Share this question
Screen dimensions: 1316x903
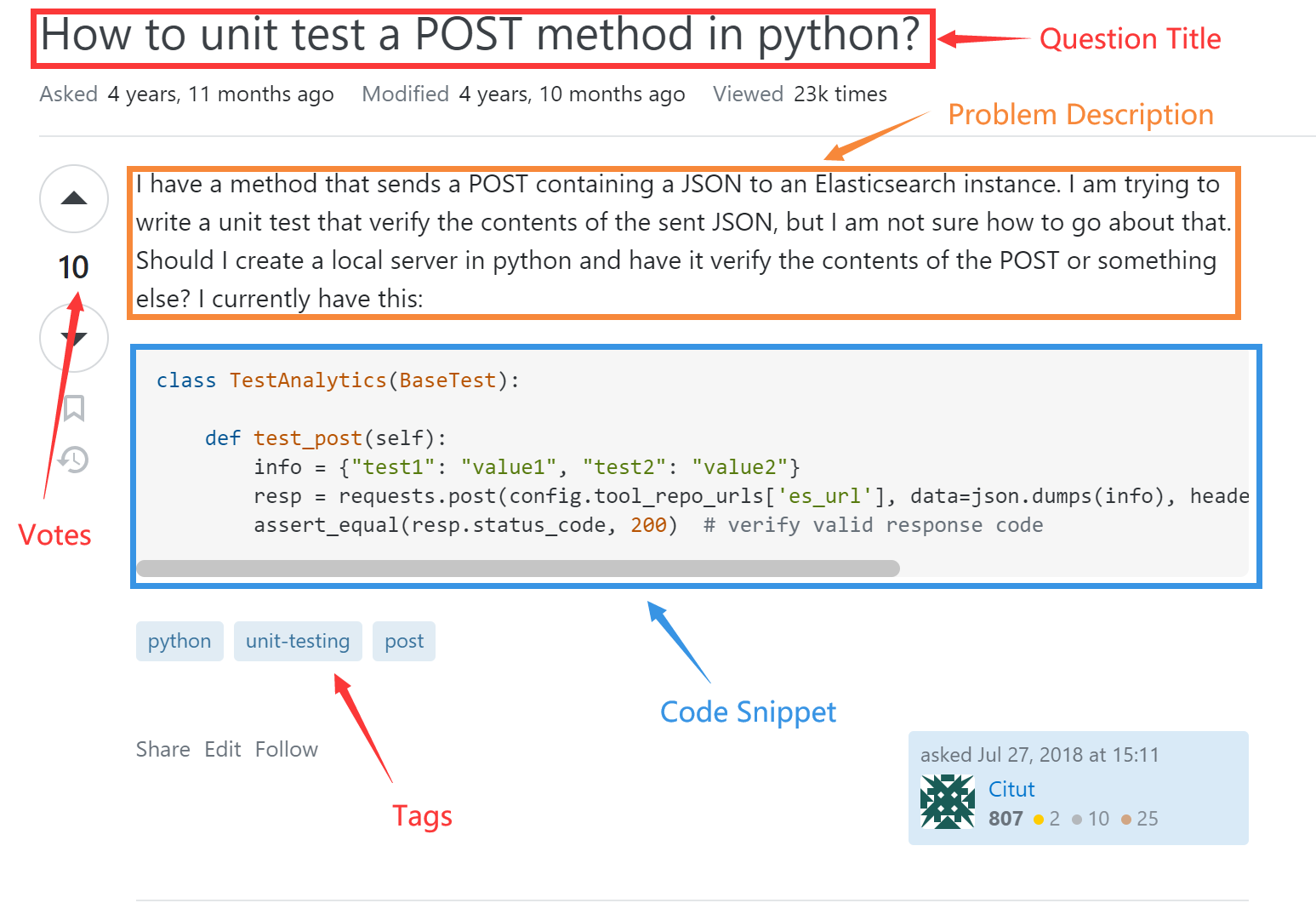coord(163,749)
